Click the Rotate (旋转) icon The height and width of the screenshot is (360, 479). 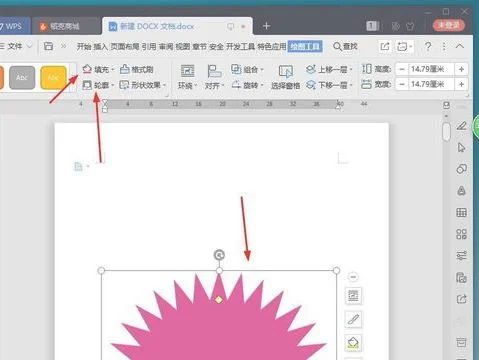point(236,85)
